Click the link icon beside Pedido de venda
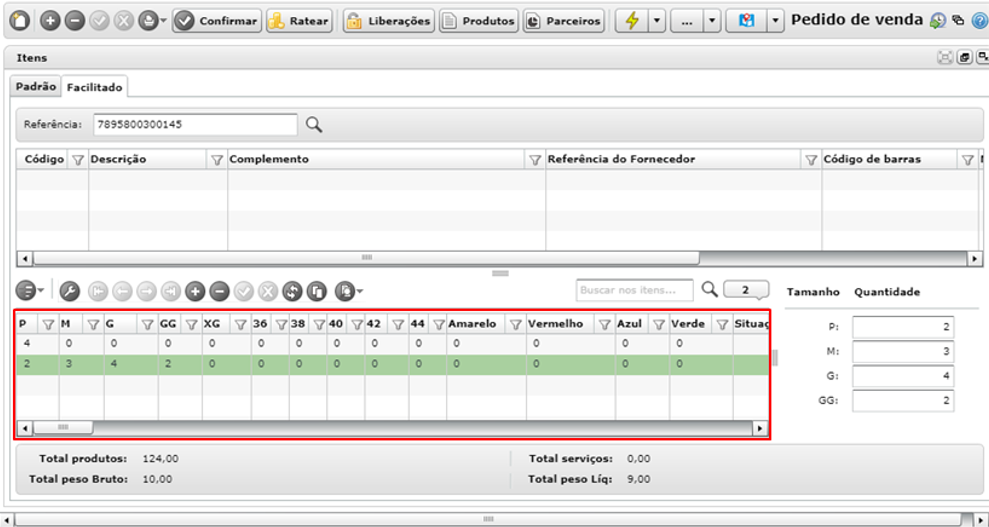The image size is (989, 527). click(x=957, y=21)
